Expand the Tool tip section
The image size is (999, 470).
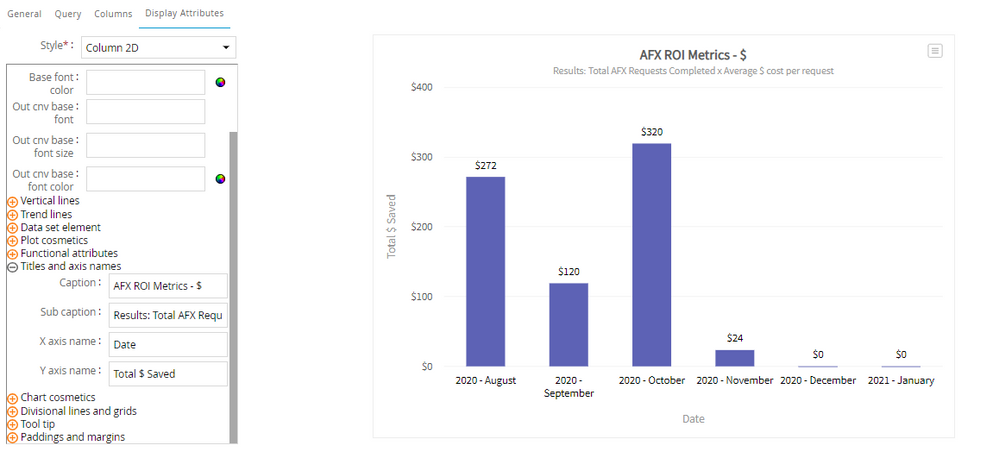pos(13,424)
